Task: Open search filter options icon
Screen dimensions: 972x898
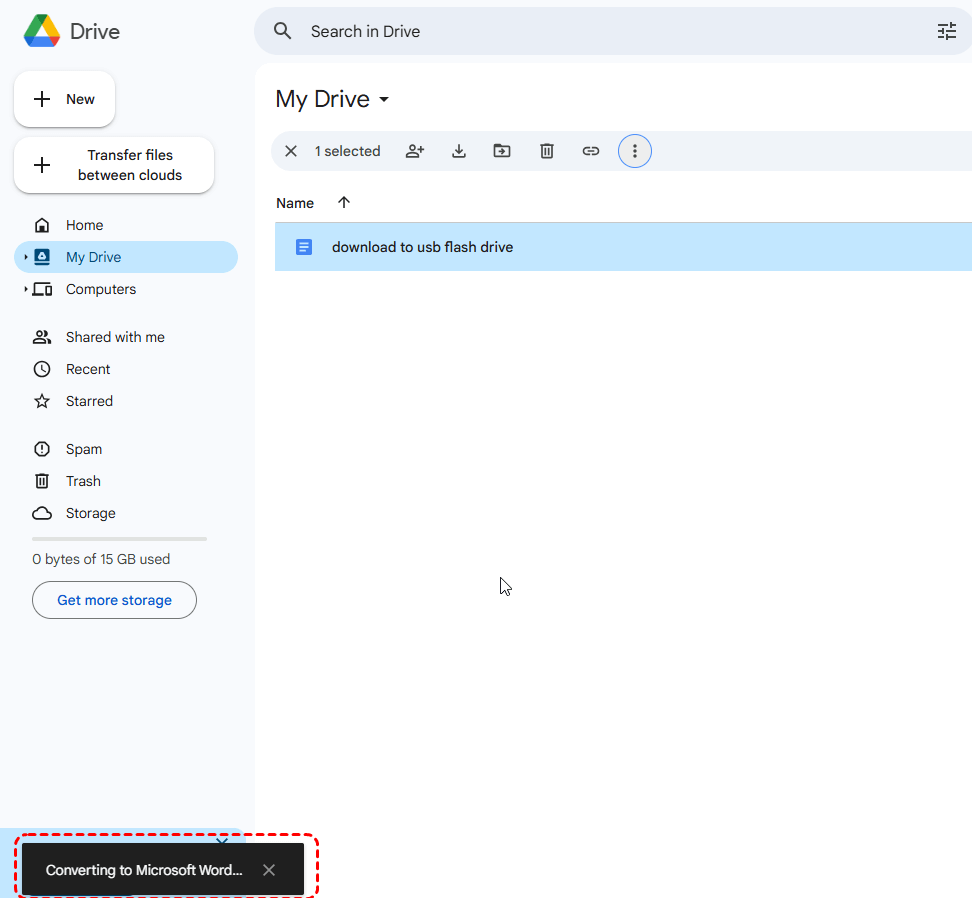Action: pyautogui.click(x=946, y=31)
